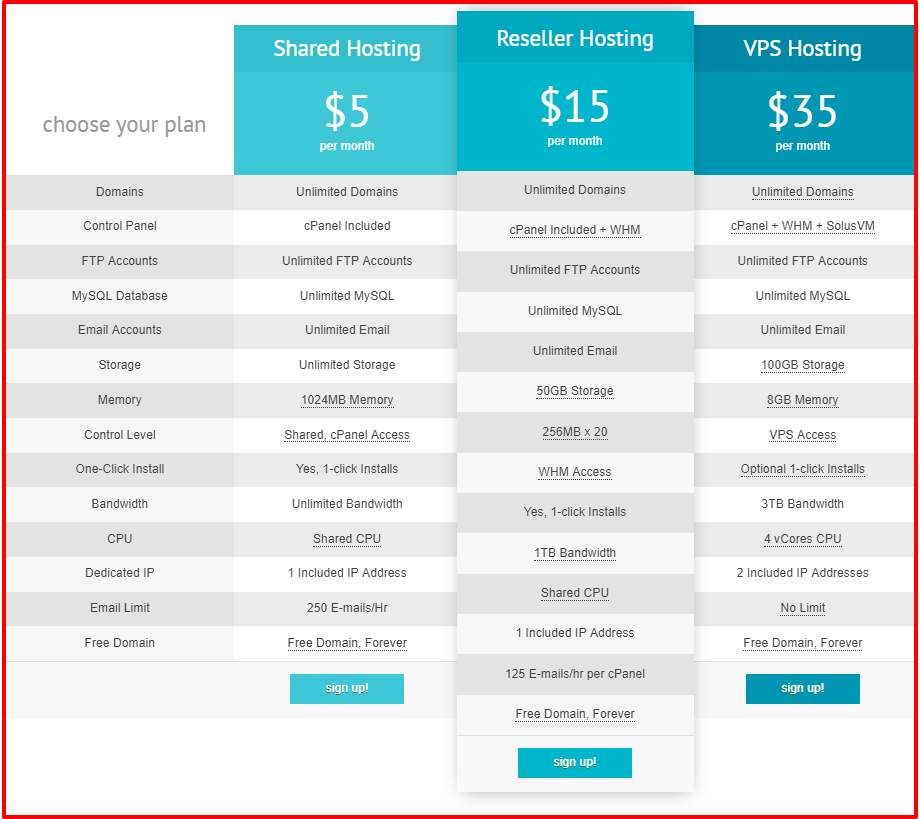Click the 8GB Memory link

tap(802, 400)
